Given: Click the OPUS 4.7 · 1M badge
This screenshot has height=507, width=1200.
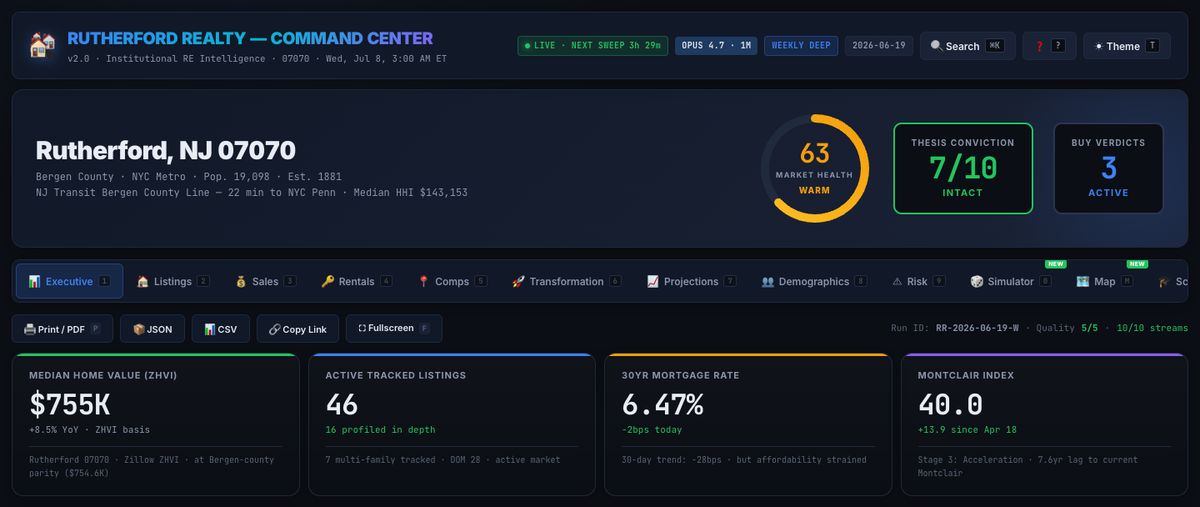Looking at the screenshot, I should pyautogui.click(x=716, y=45).
